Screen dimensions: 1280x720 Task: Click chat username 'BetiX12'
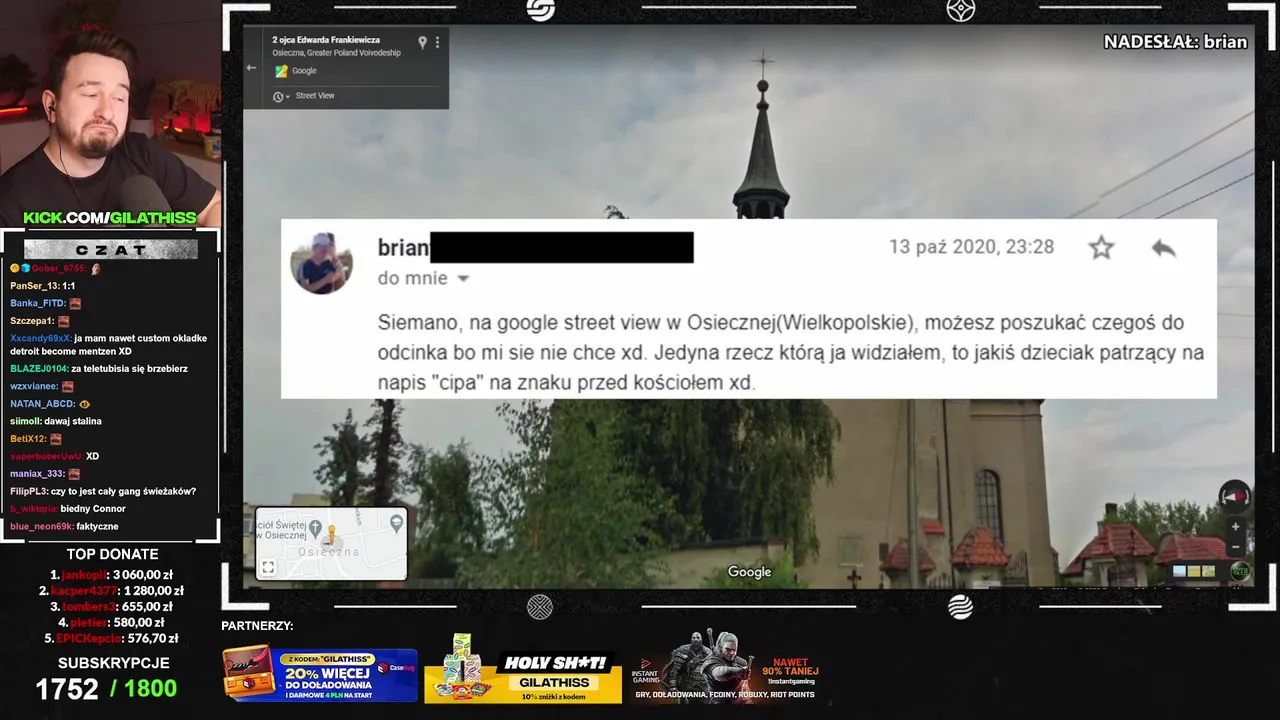[28, 439]
